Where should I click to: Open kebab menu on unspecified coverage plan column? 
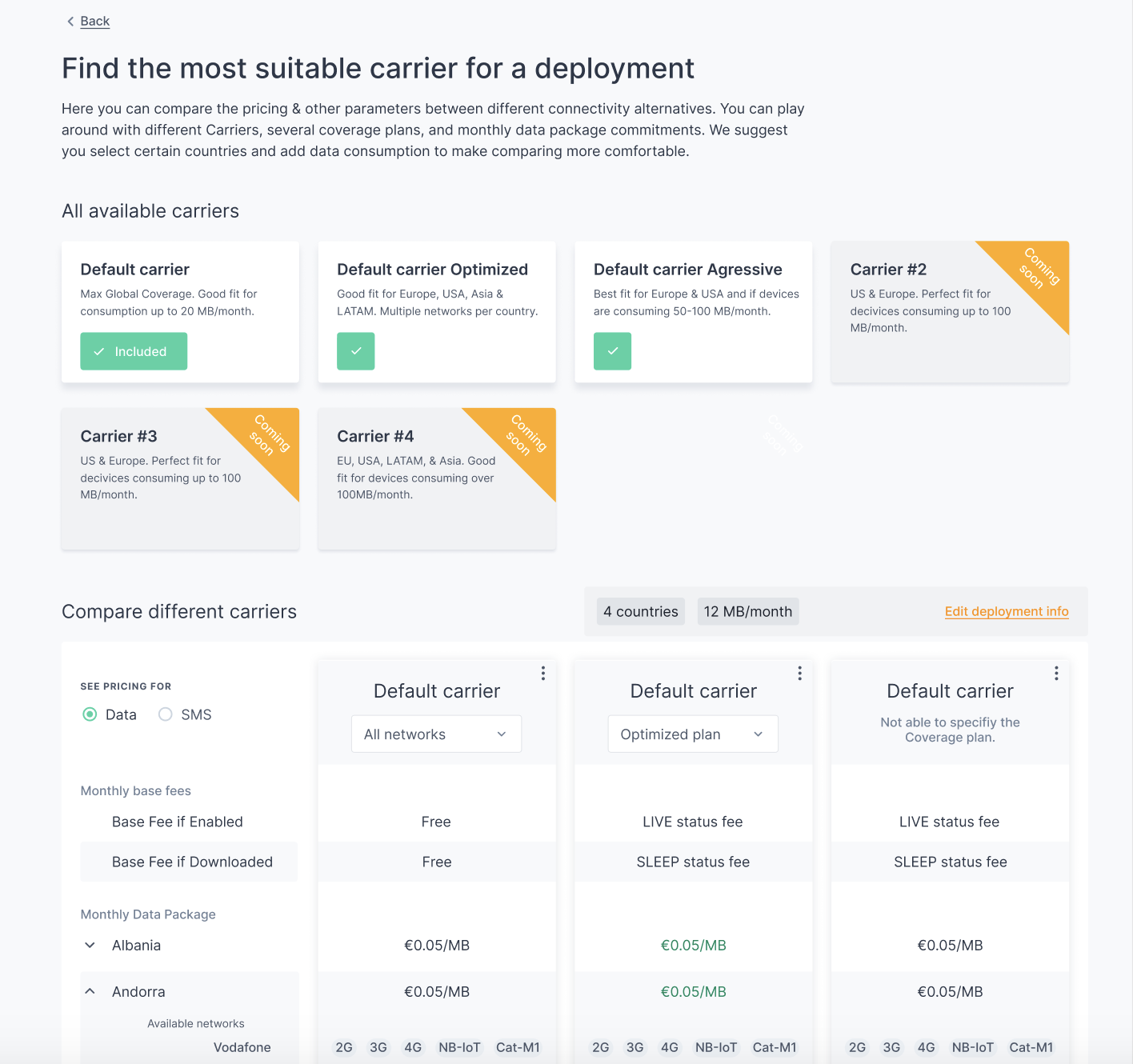[x=1056, y=674]
